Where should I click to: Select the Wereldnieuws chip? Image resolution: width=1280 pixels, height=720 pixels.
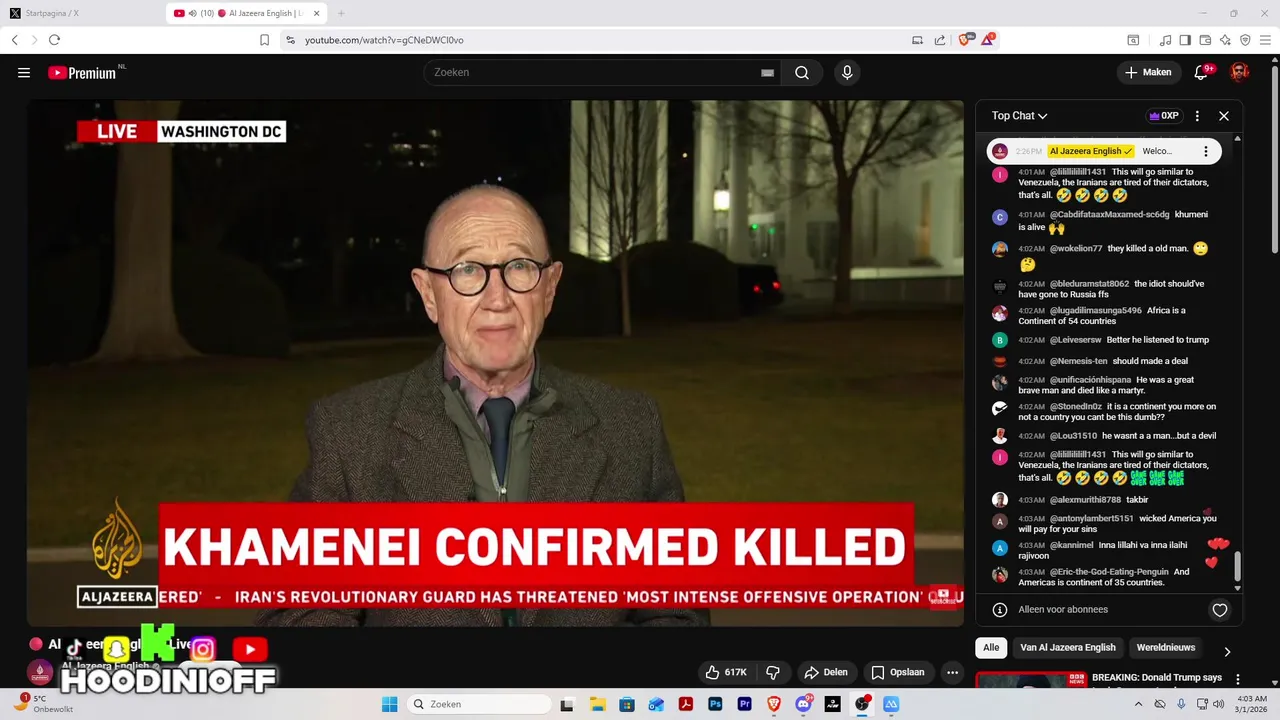[1166, 647]
